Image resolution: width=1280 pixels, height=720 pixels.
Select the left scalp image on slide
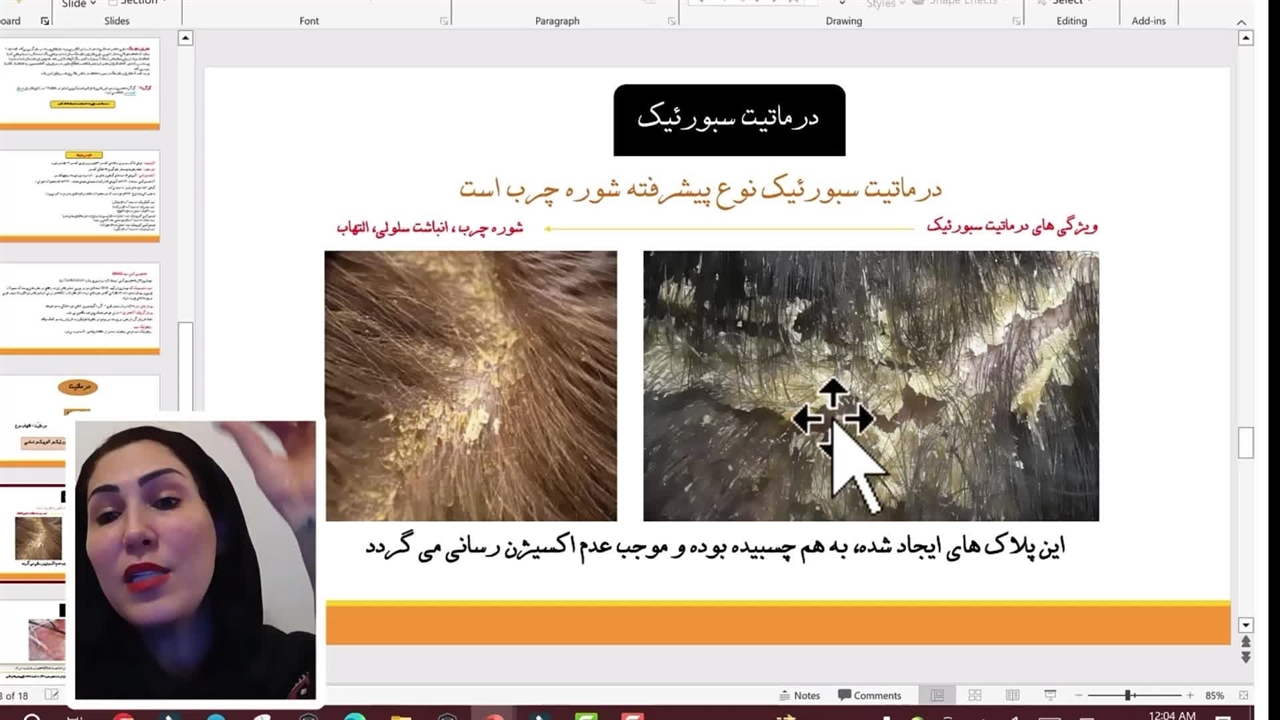coord(470,385)
